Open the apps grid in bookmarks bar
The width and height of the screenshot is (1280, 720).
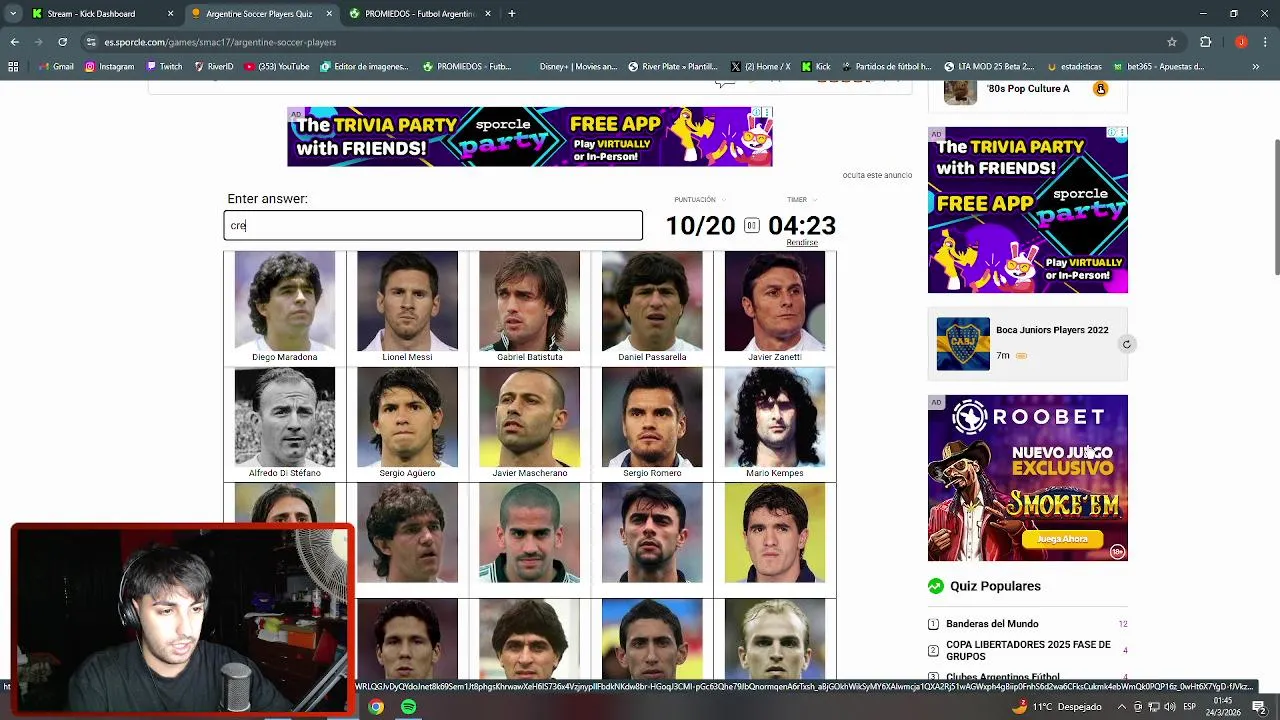point(13,67)
